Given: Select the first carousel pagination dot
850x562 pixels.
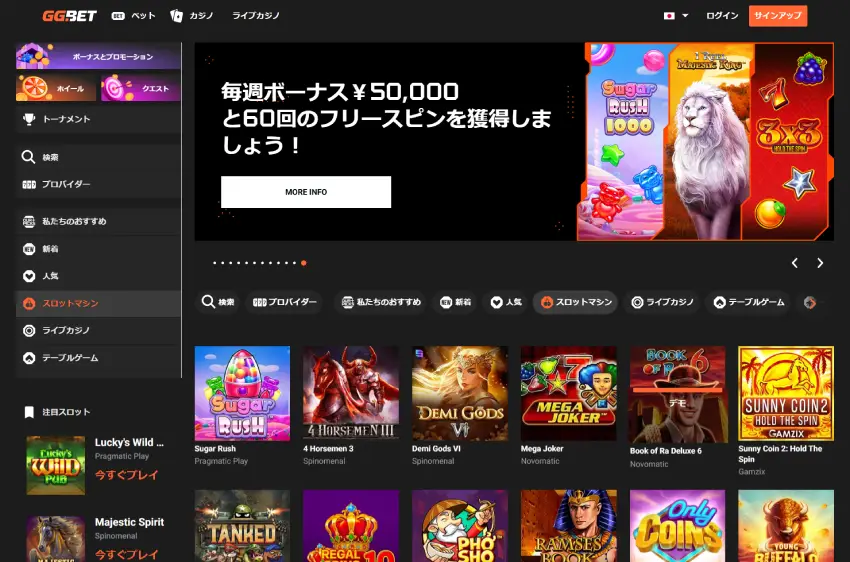Looking at the screenshot, I should click(215, 263).
